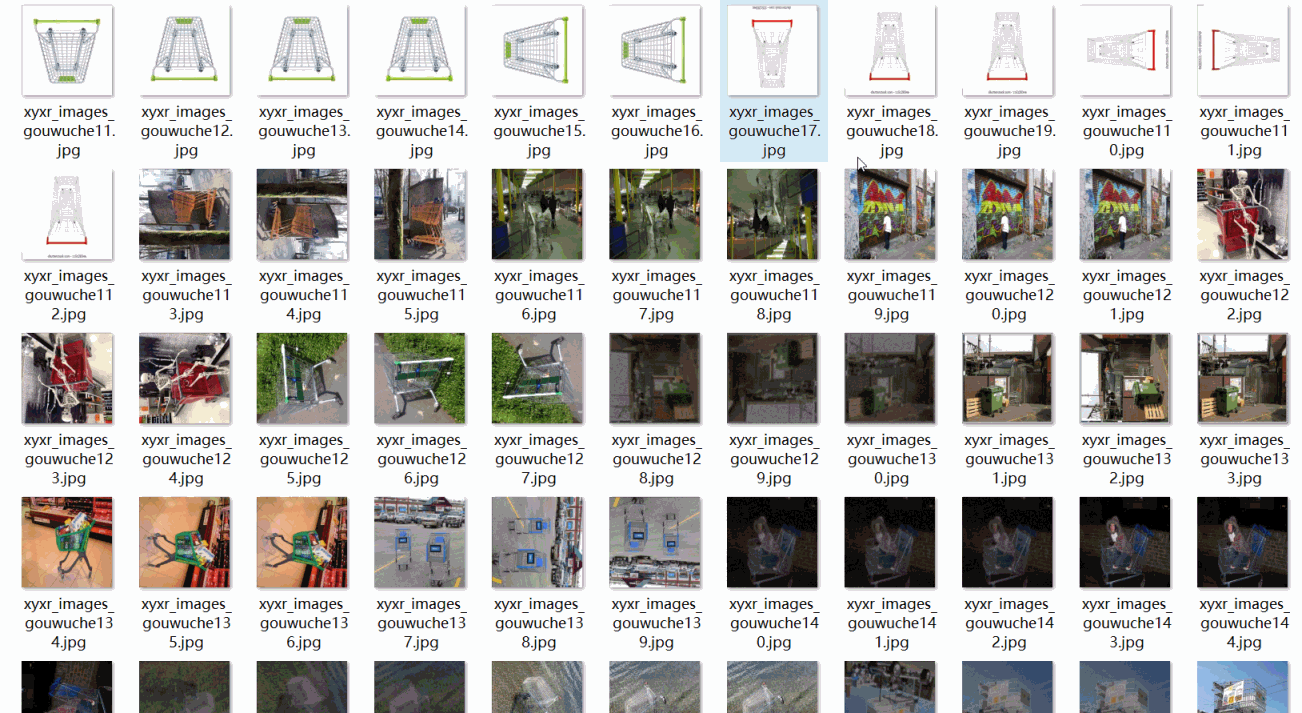Pick the xyxr_images_gouwuche143.jpg thumbnail
The height and width of the screenshot is (713, 1302).
[x=1126, y=542]
